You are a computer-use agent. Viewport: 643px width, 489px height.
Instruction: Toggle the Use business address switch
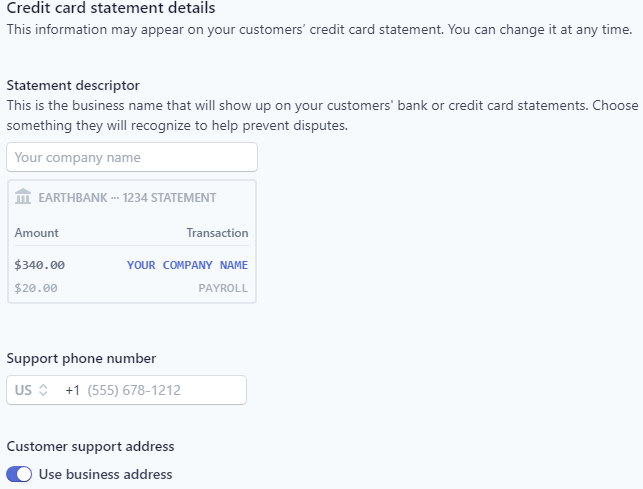[19, 474]
